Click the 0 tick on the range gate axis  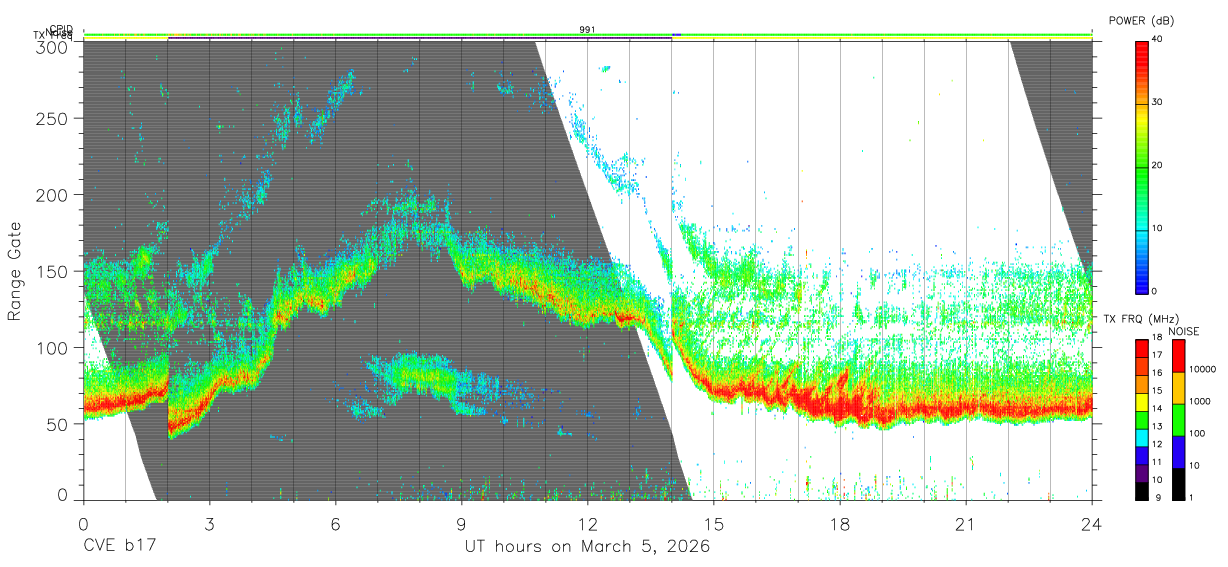[x=63, y=494]
